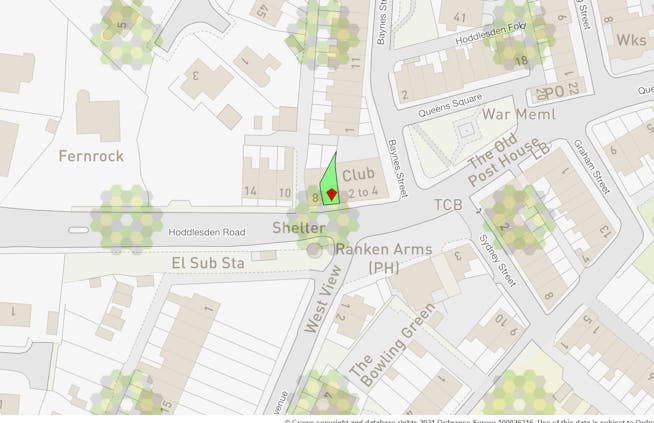Click building number 14 on Hoddlesden Road

click(x=250, y=191)
